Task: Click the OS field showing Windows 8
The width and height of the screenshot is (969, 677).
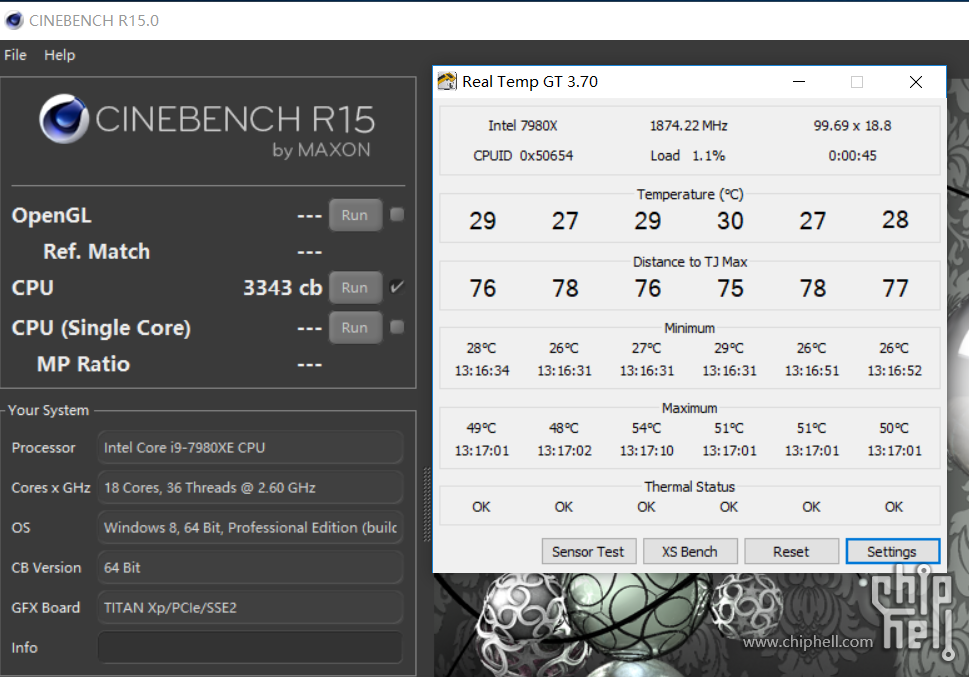Action: coord(250,527)
